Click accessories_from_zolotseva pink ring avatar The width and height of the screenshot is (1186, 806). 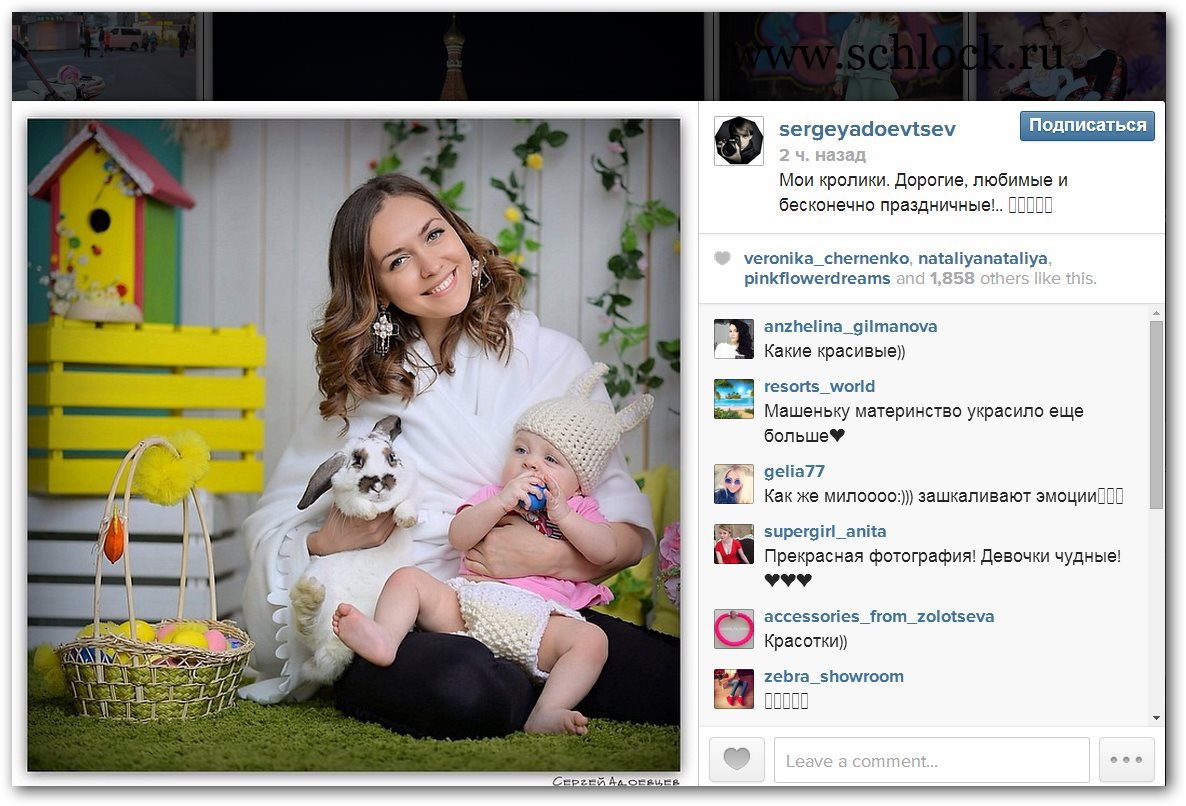pyautogui.click(x=734, y=629)
